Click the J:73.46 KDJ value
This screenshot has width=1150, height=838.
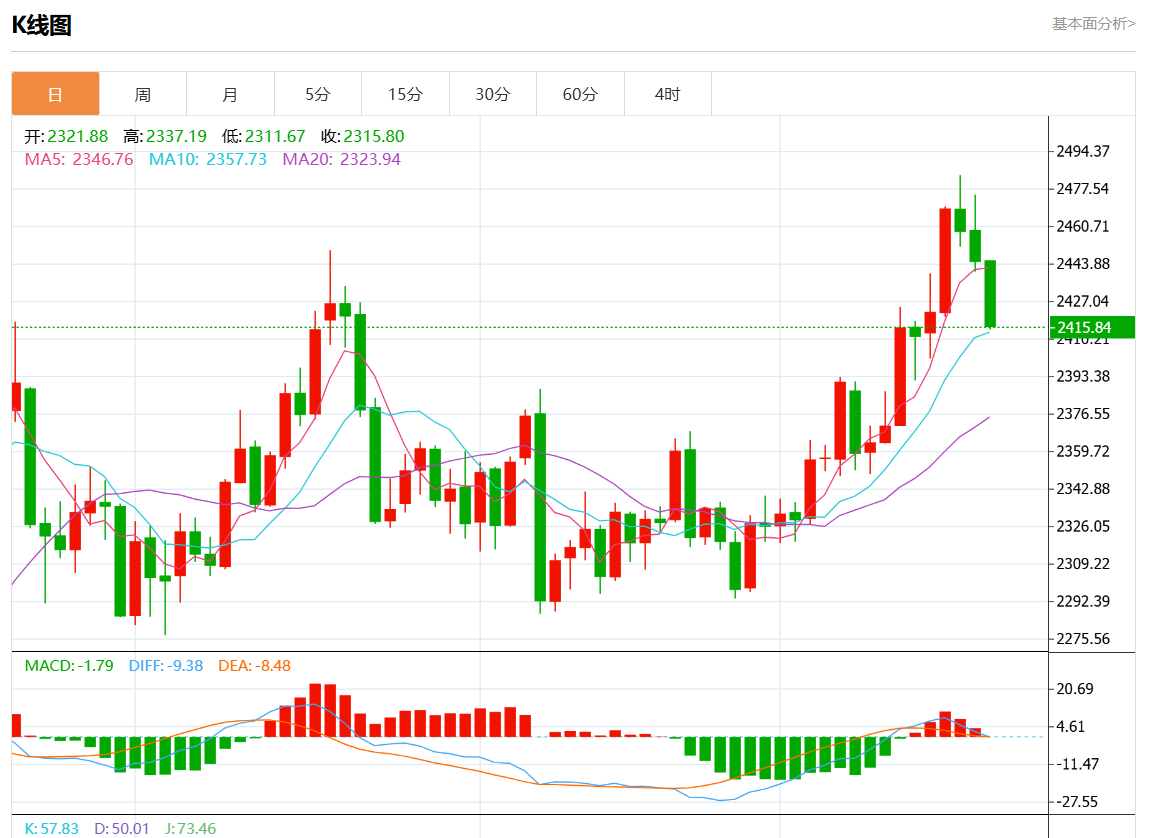(191, 828)
